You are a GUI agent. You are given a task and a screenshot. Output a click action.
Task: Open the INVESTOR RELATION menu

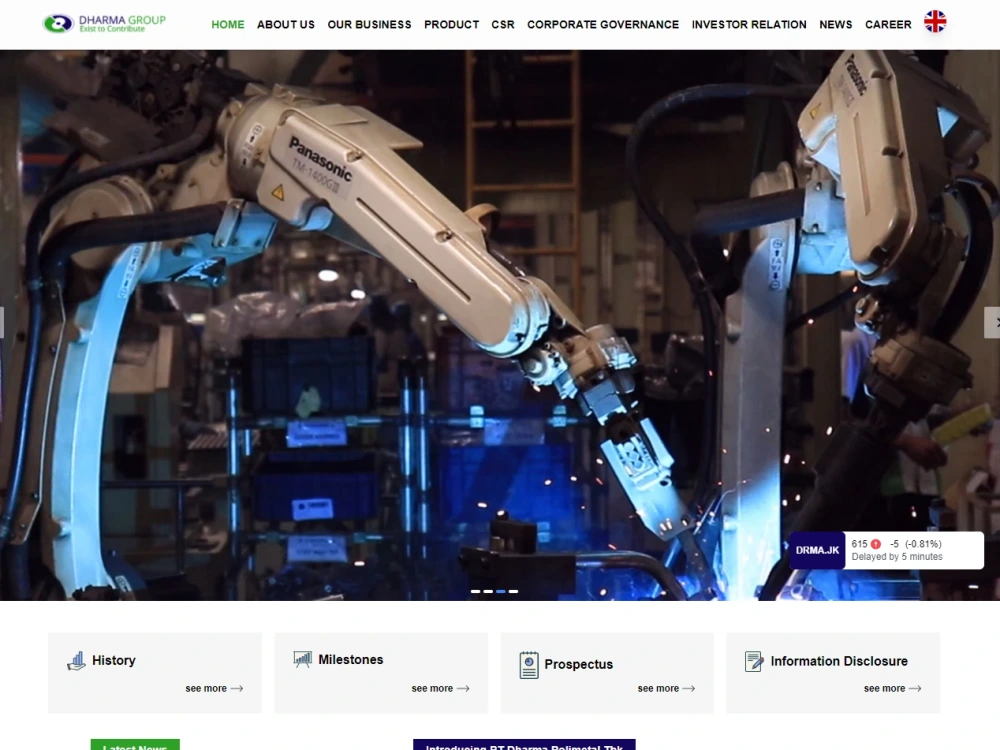749,24
